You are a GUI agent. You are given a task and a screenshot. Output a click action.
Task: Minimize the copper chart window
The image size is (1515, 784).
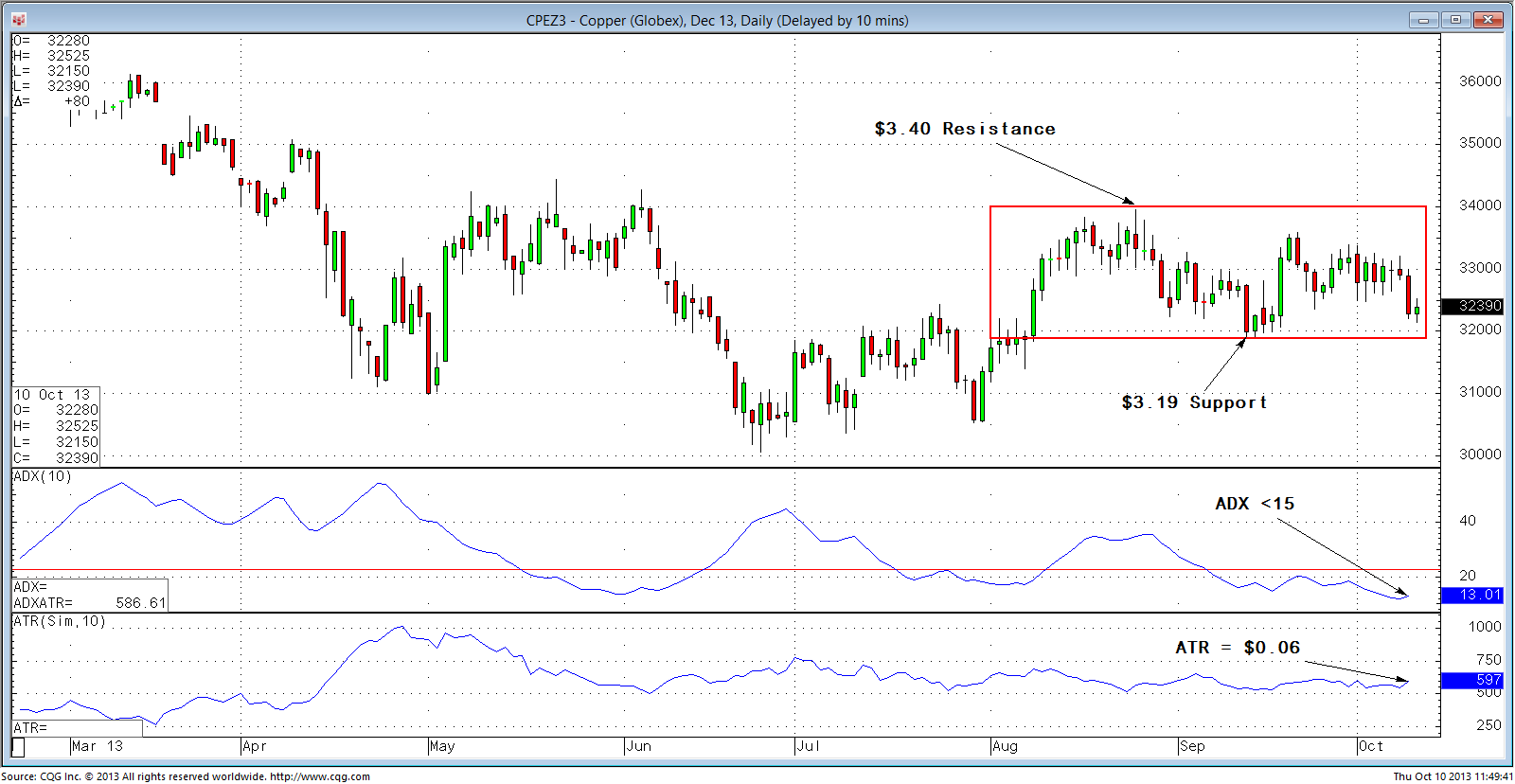1423,20
